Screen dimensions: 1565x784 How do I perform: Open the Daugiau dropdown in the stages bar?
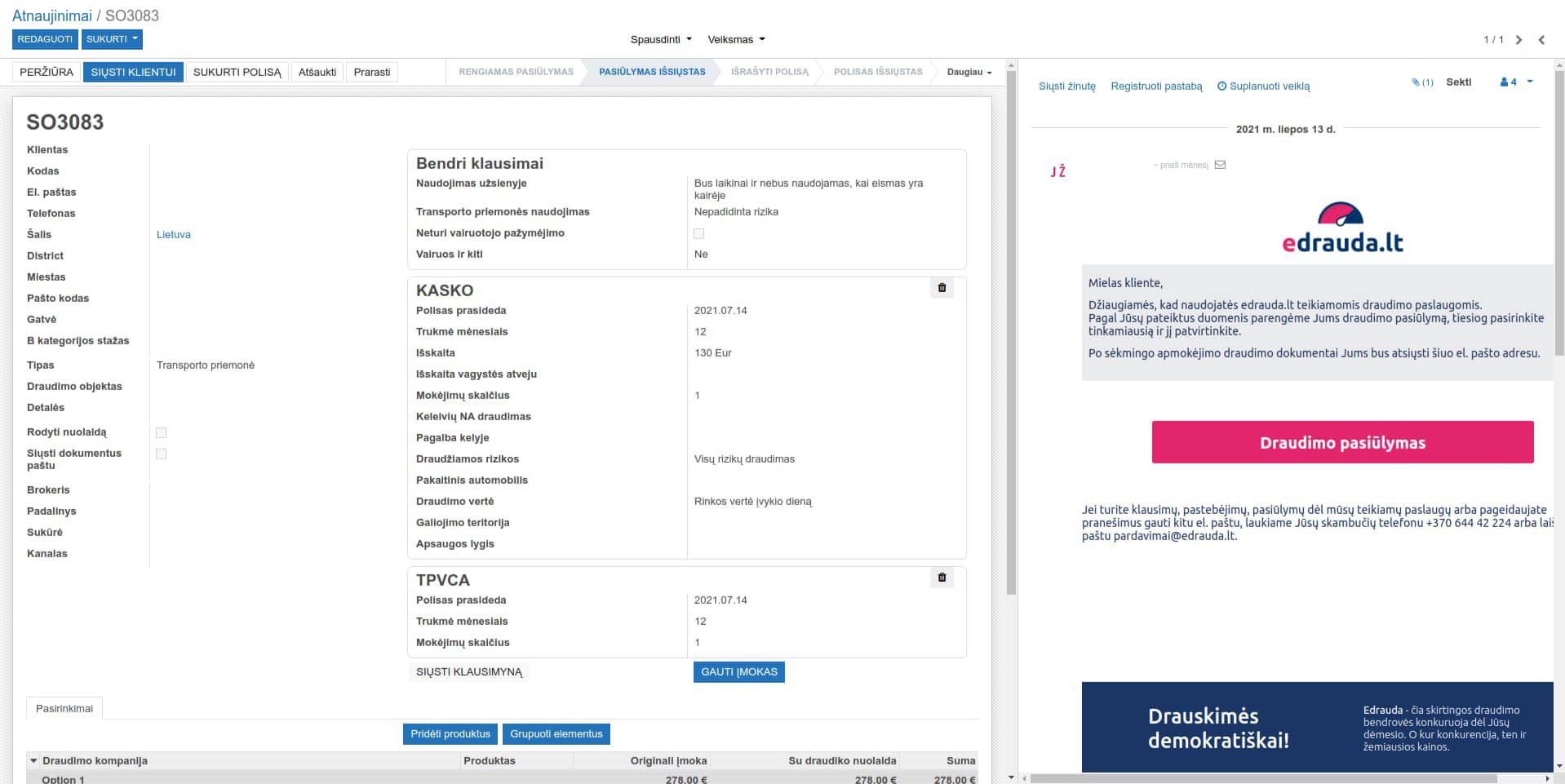[967, 72]
